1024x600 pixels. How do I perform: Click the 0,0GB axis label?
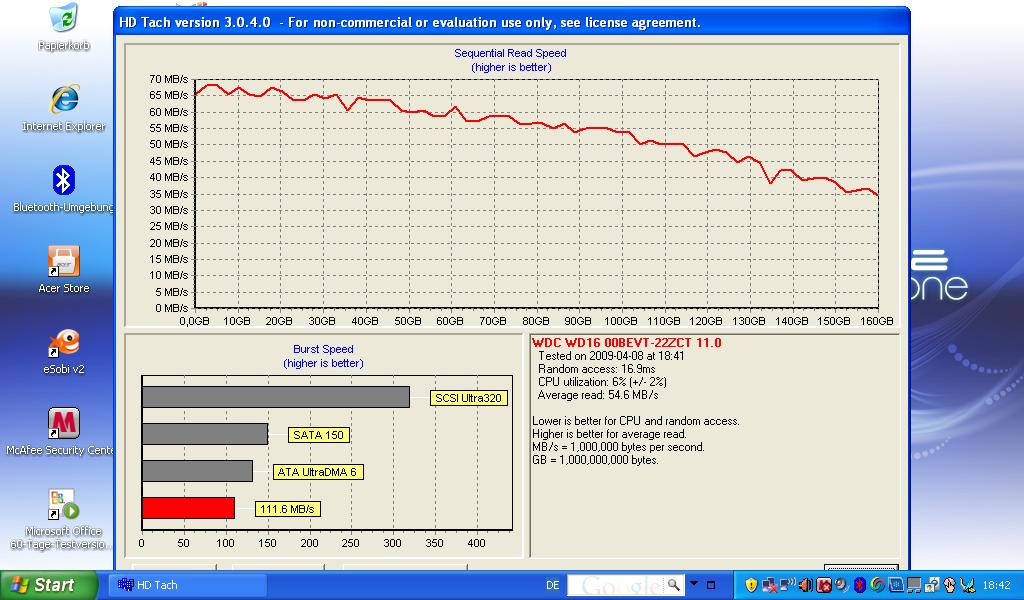point(194,321)
